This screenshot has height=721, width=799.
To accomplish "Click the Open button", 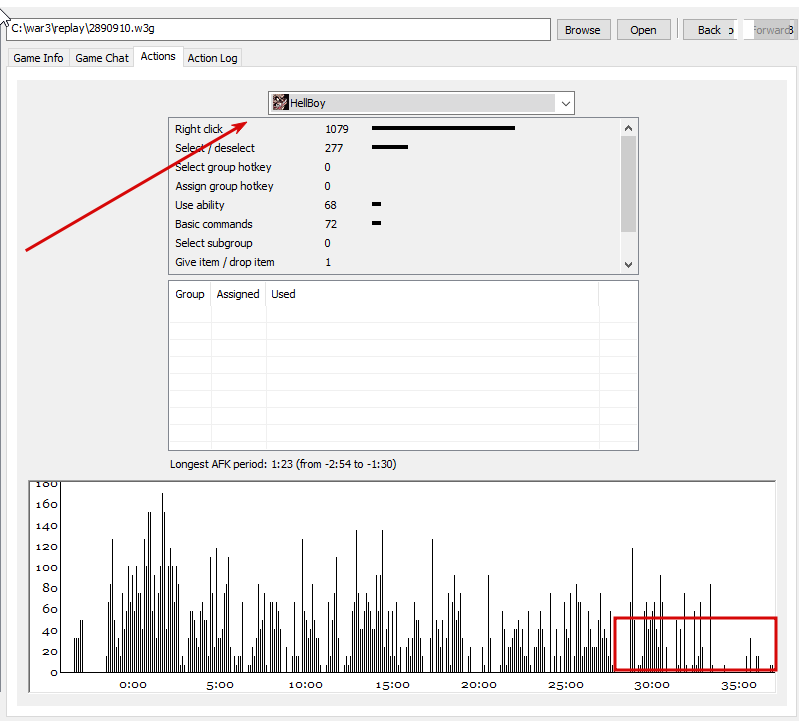I will pyautogui.click(x=643, y=30).
